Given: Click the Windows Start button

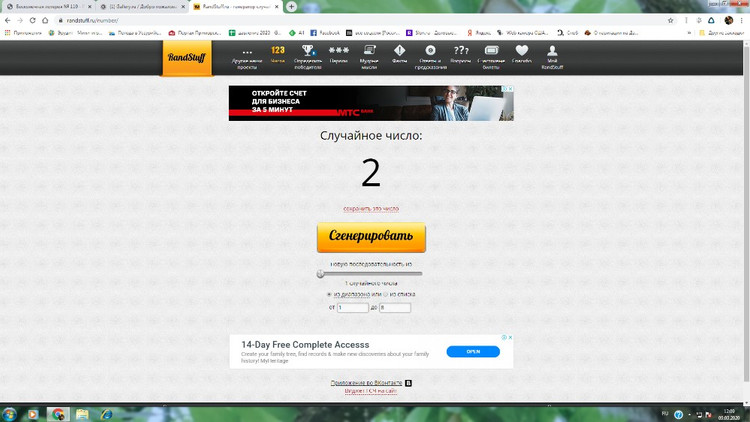Looking at the screenshot, I should click(10, 414).
